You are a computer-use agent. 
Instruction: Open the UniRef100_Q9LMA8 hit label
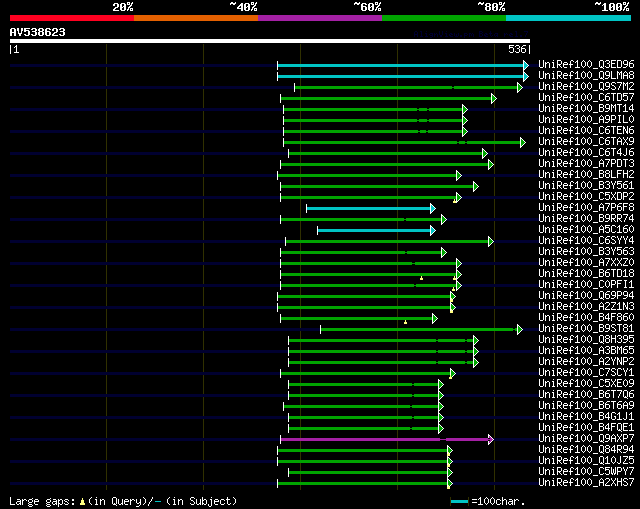click(x=586, y=76)
